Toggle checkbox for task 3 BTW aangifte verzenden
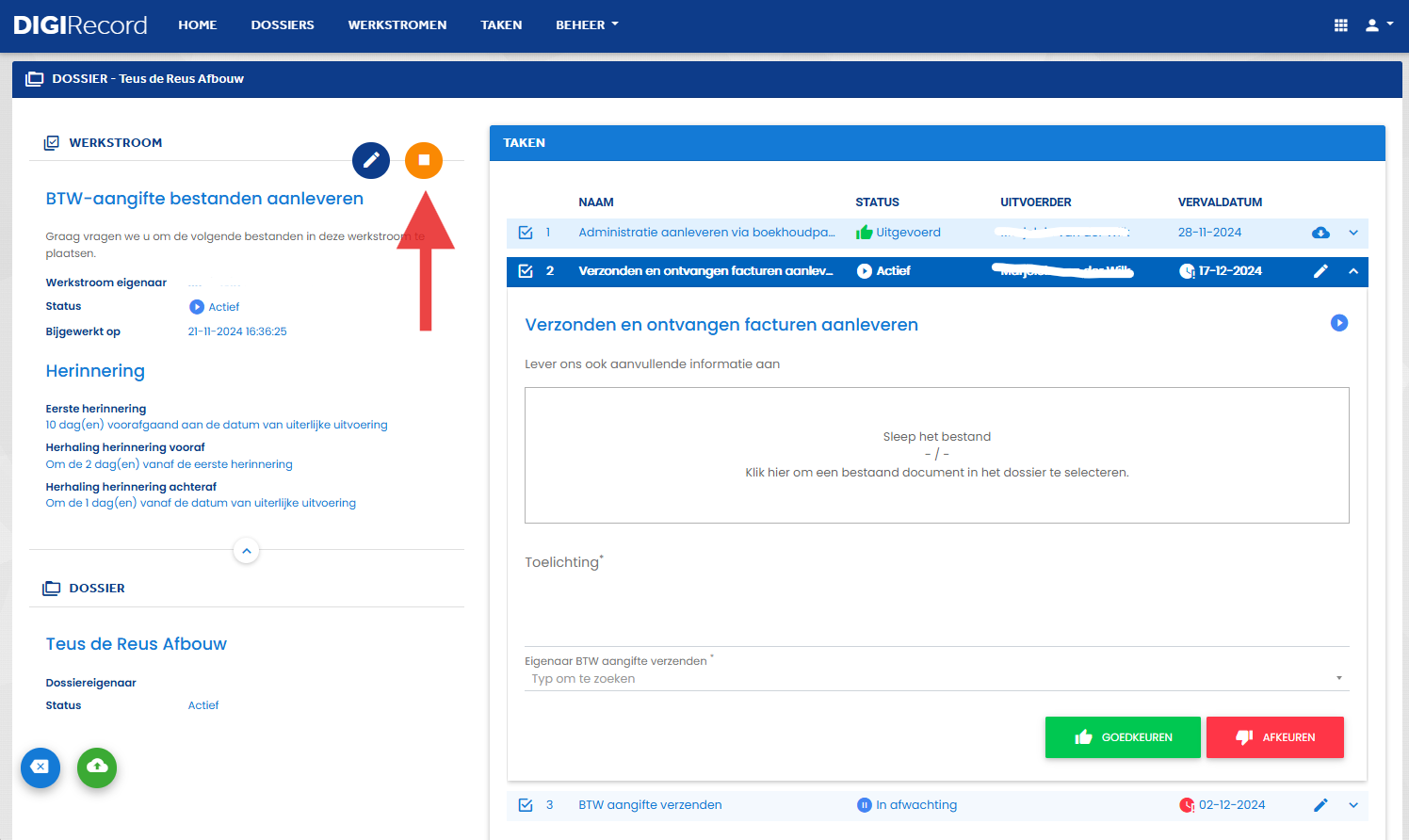This screenshot has height=840, width=1409. 526,805
